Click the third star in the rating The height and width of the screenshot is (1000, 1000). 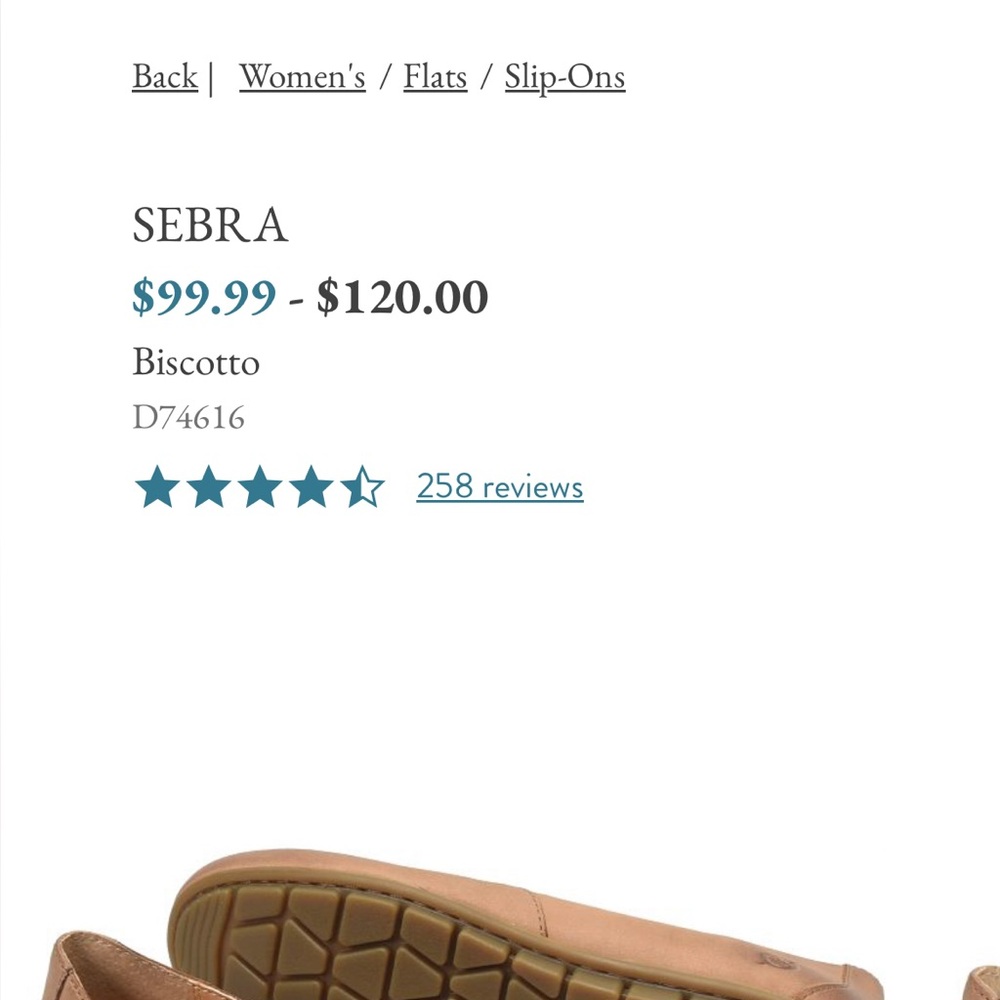tap(261, 488)
